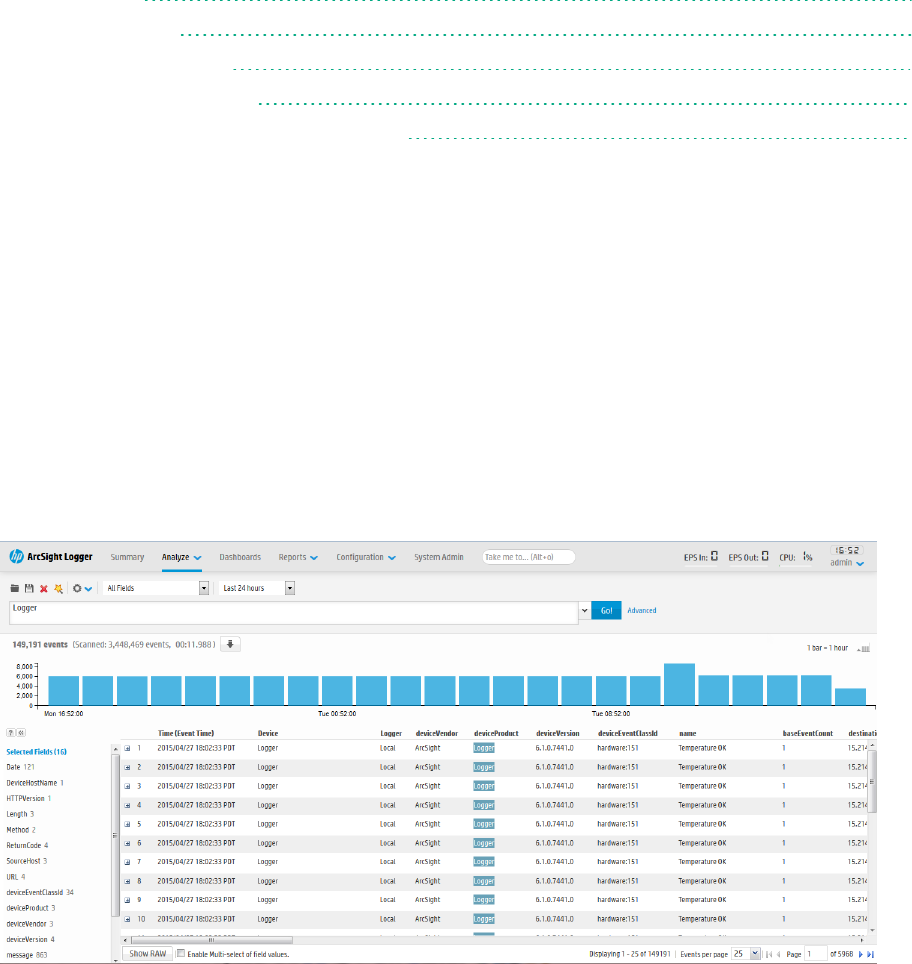The height and width of the screenshot is (964, 912).
Task: Open saved search via folder icon
Action: pos(15,588)
